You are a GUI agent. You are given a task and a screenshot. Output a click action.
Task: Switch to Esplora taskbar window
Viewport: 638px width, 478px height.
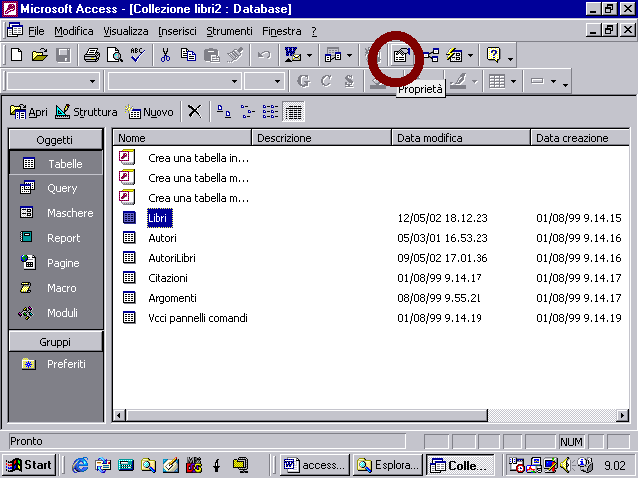(387, 465)
